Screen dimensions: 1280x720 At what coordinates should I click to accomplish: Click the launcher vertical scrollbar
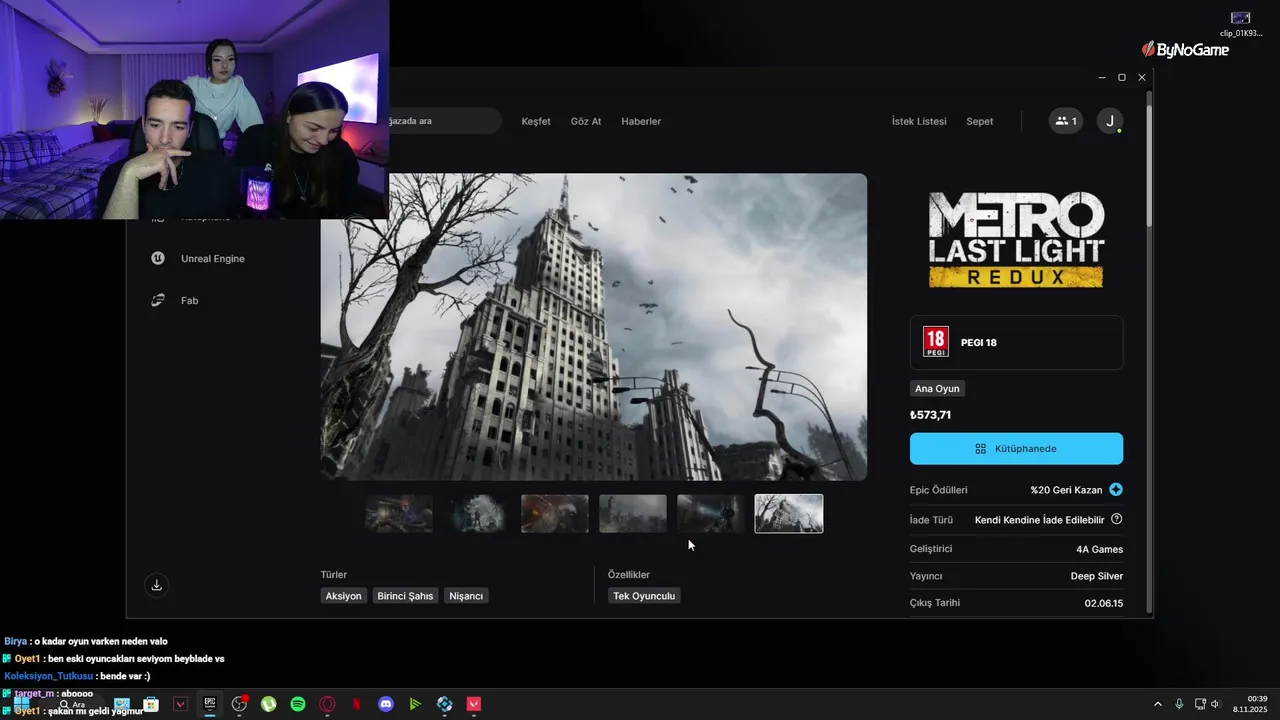[x=1149, y=160]
